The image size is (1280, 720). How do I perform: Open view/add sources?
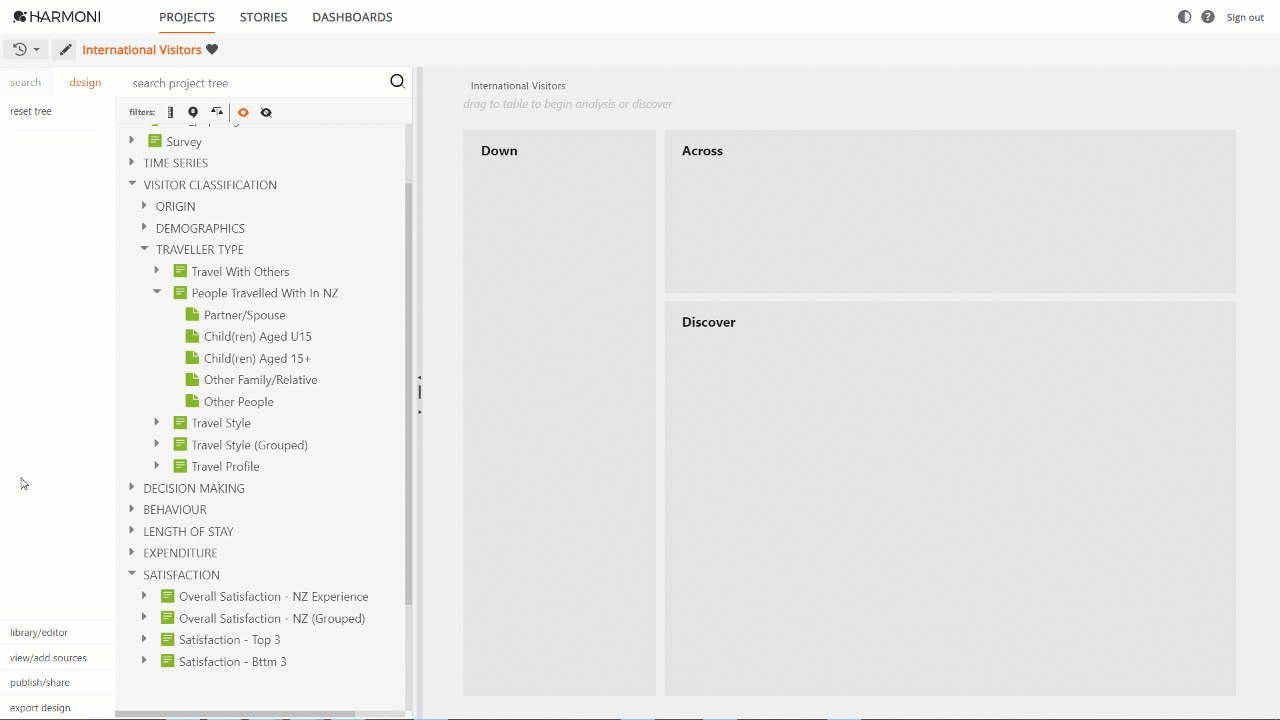48,658
